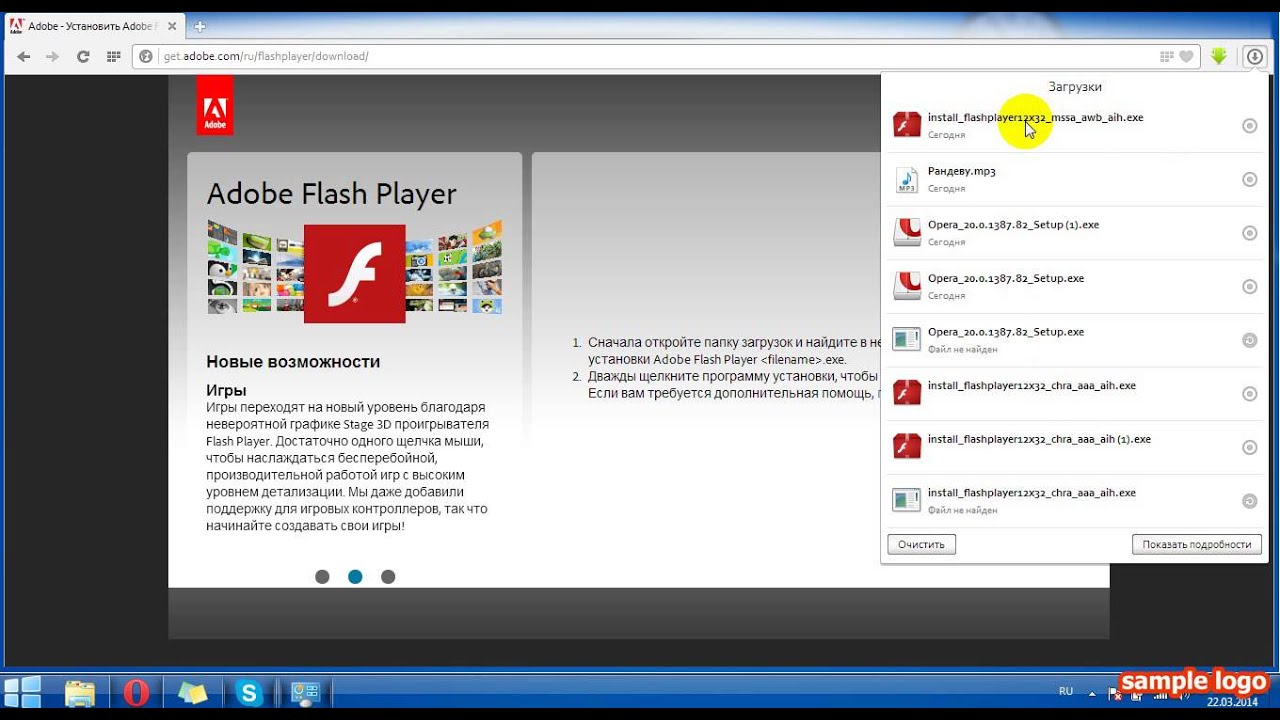Show install_flashplayer12x32_chra_aaa_aih (1).exe in folder

coord(1249,448)
